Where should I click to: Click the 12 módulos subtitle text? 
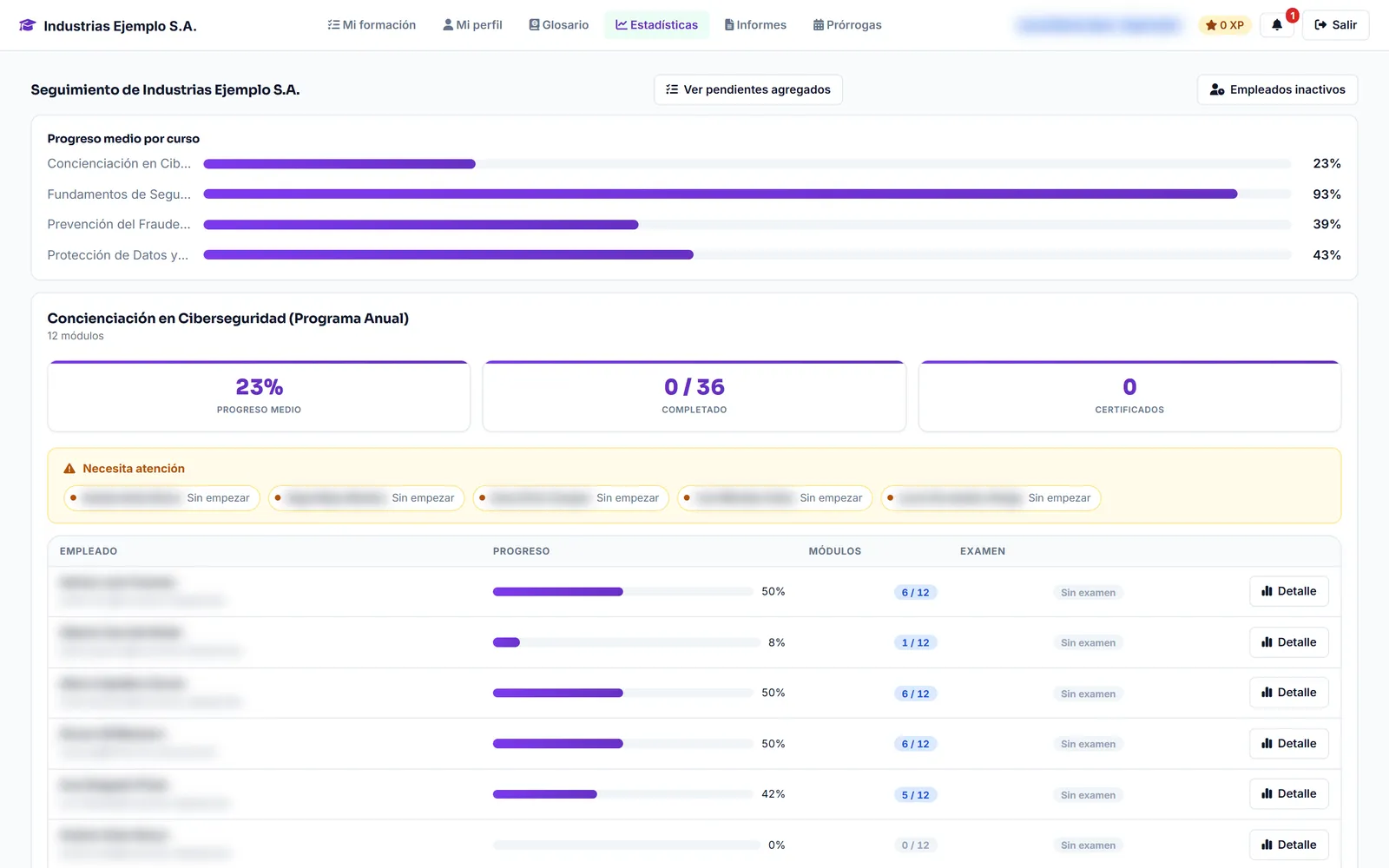[76, 336]
